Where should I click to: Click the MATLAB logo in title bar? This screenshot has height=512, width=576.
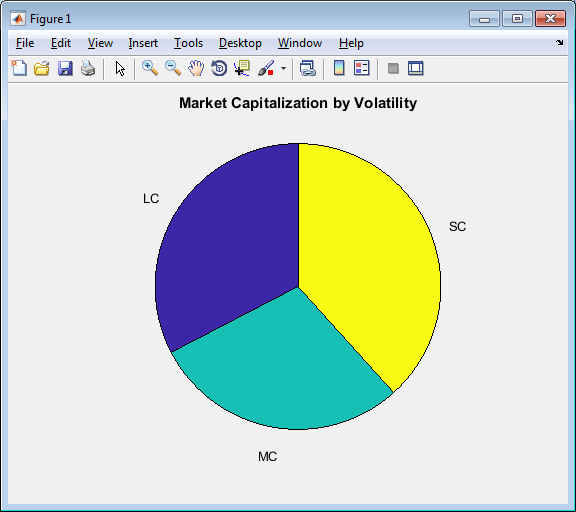[18, 18]
